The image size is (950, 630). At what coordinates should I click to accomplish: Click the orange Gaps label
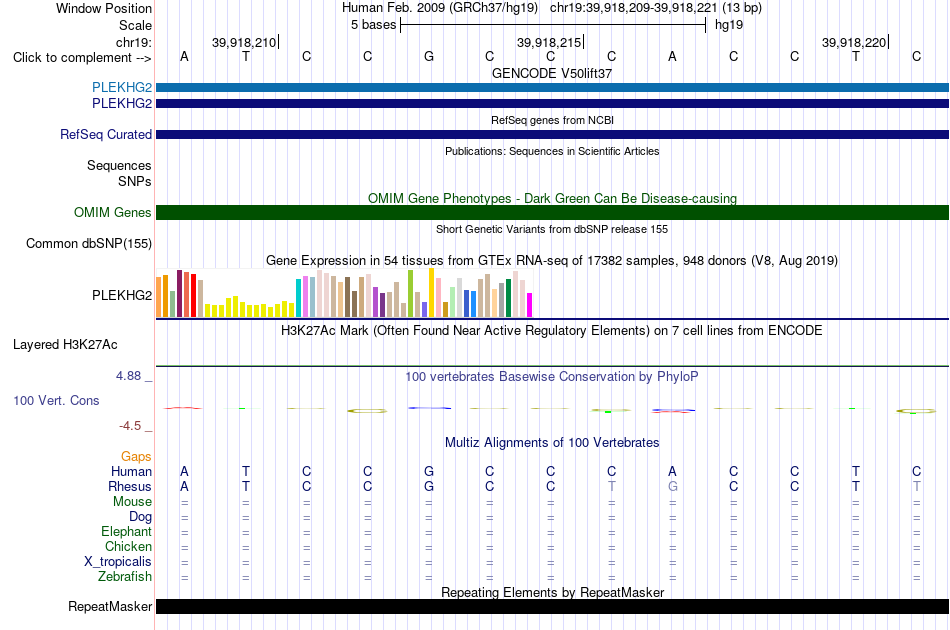point(136,457)
